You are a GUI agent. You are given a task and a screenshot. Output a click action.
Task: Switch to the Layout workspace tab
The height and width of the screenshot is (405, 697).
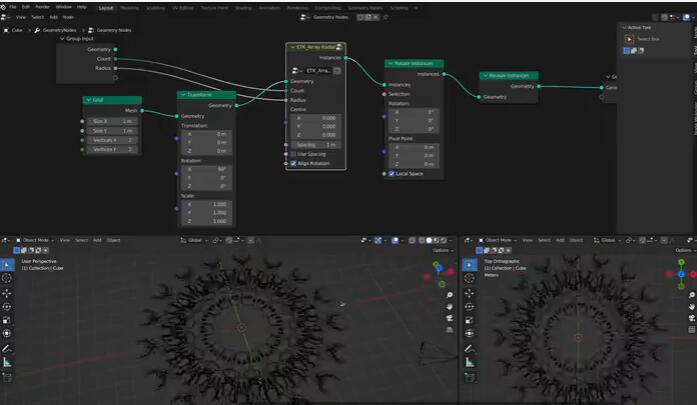click(106, 8)
